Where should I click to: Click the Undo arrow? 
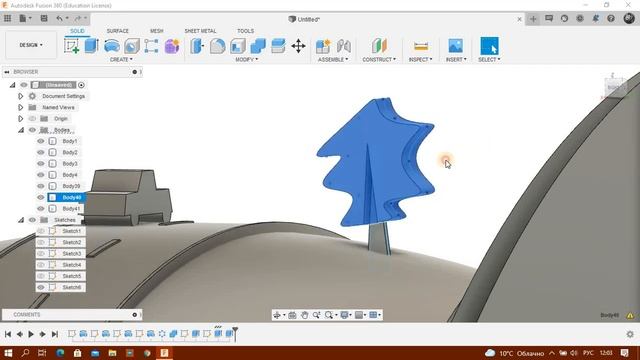pos(60,18)
